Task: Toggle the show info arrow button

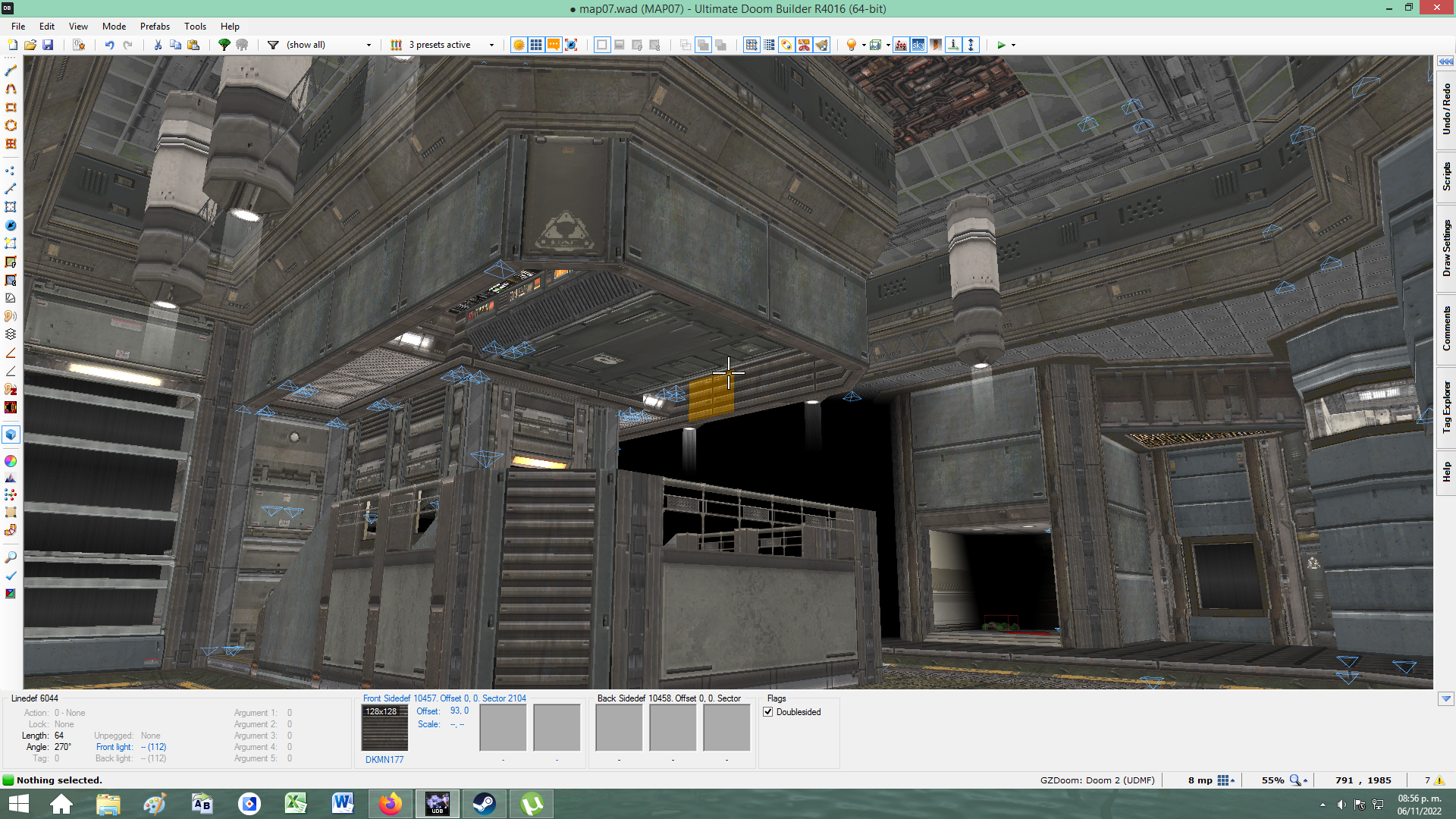Action: click(x=953, y=45)
